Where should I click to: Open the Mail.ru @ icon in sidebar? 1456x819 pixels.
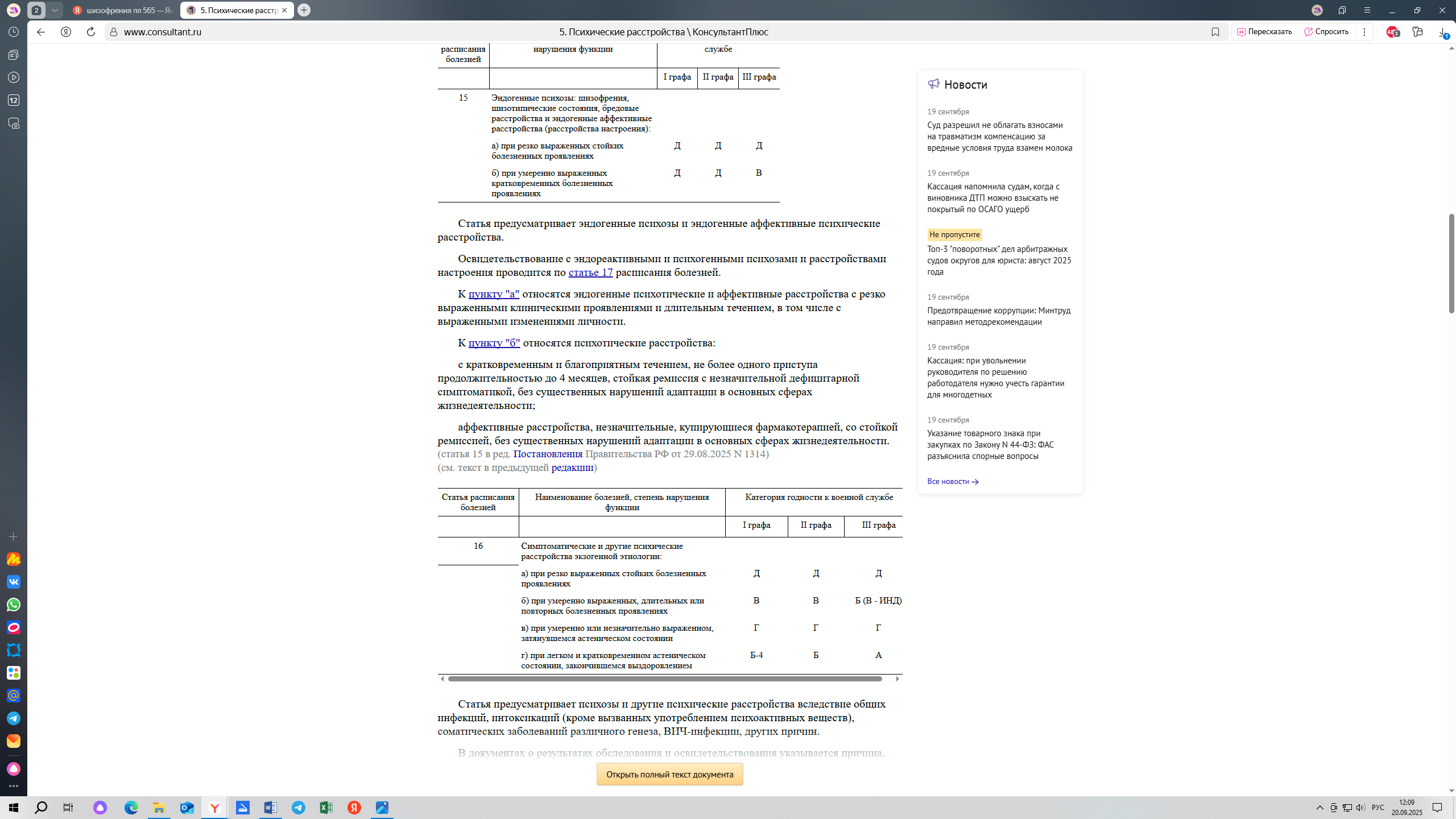coord(14,696)
